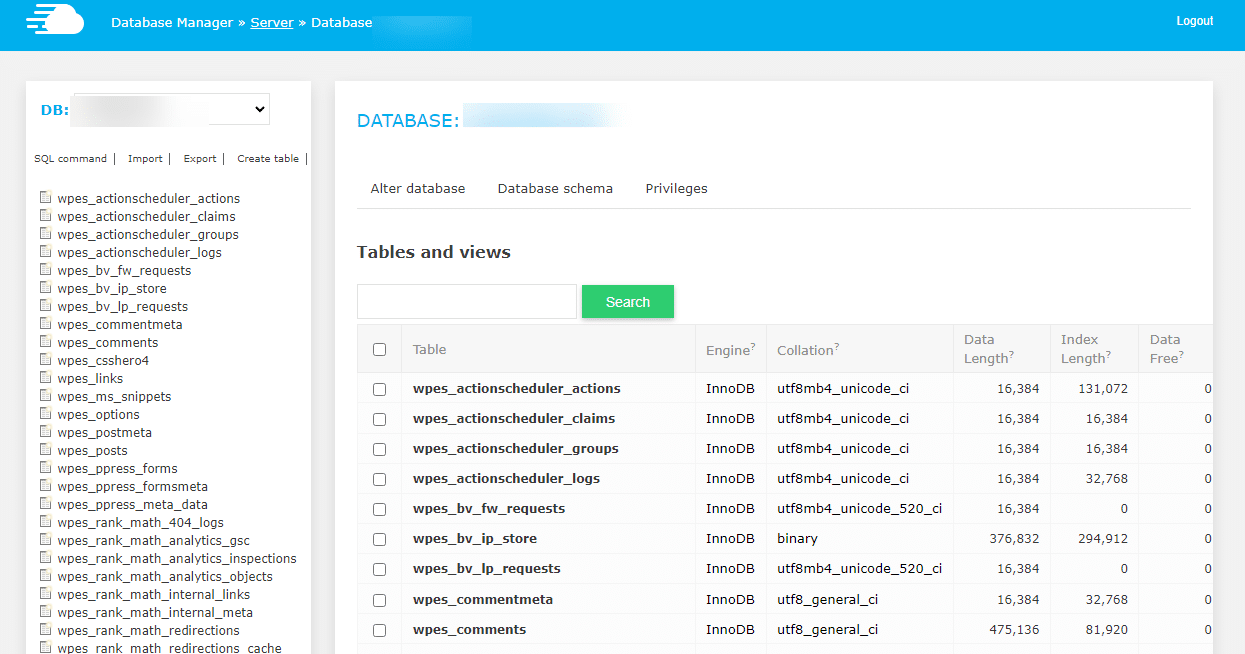Open wpes_bv_lp_requests table in main list

487,568
